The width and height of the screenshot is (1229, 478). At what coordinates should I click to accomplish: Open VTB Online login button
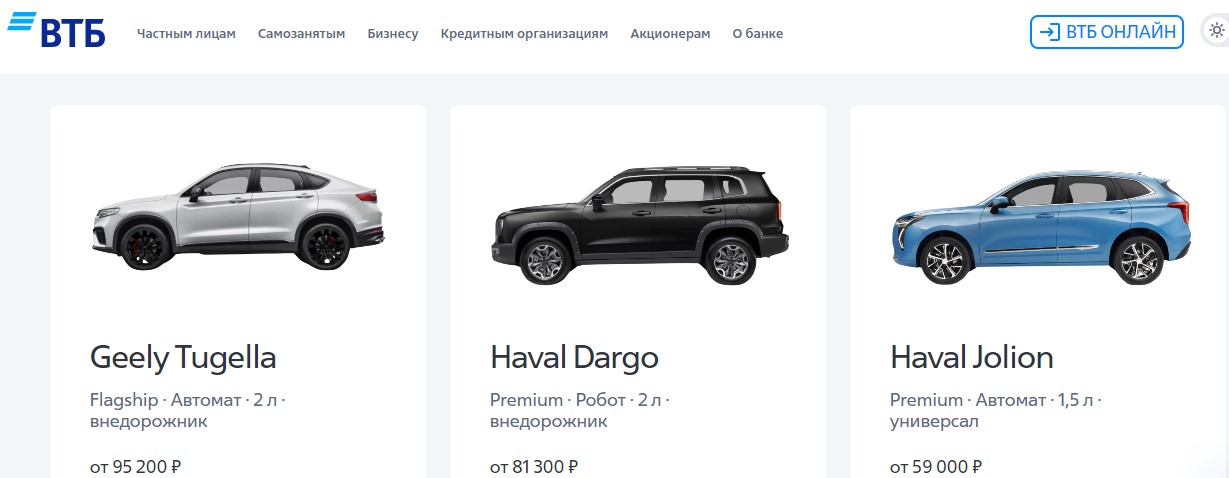pyautogui.click(x=1107, y=32)
